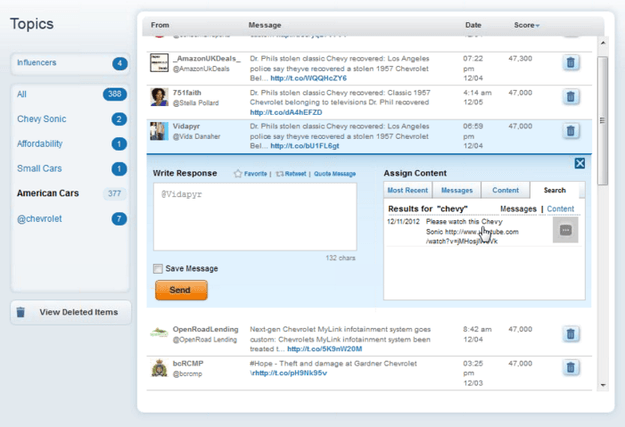Screen dimensions: 625x427
Task: Click the Retweet icon link
Action: click(291, 174)
